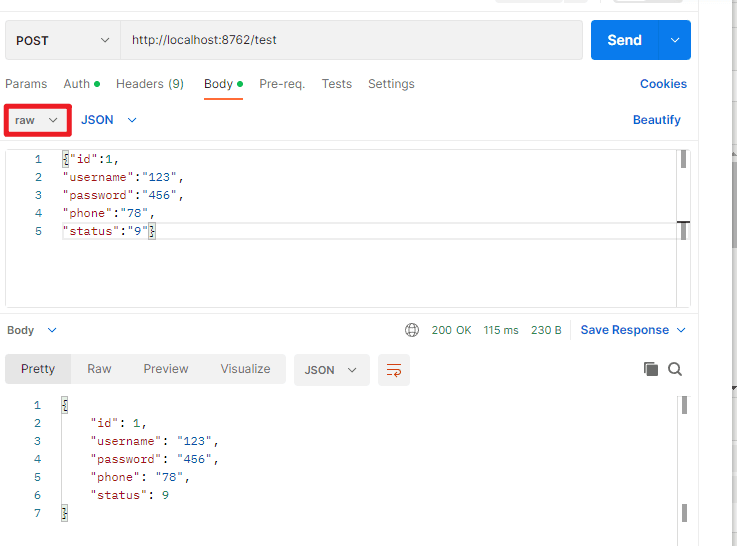Click the Send request button
This screenshot has width=737, height=546.
coord(625,40)
